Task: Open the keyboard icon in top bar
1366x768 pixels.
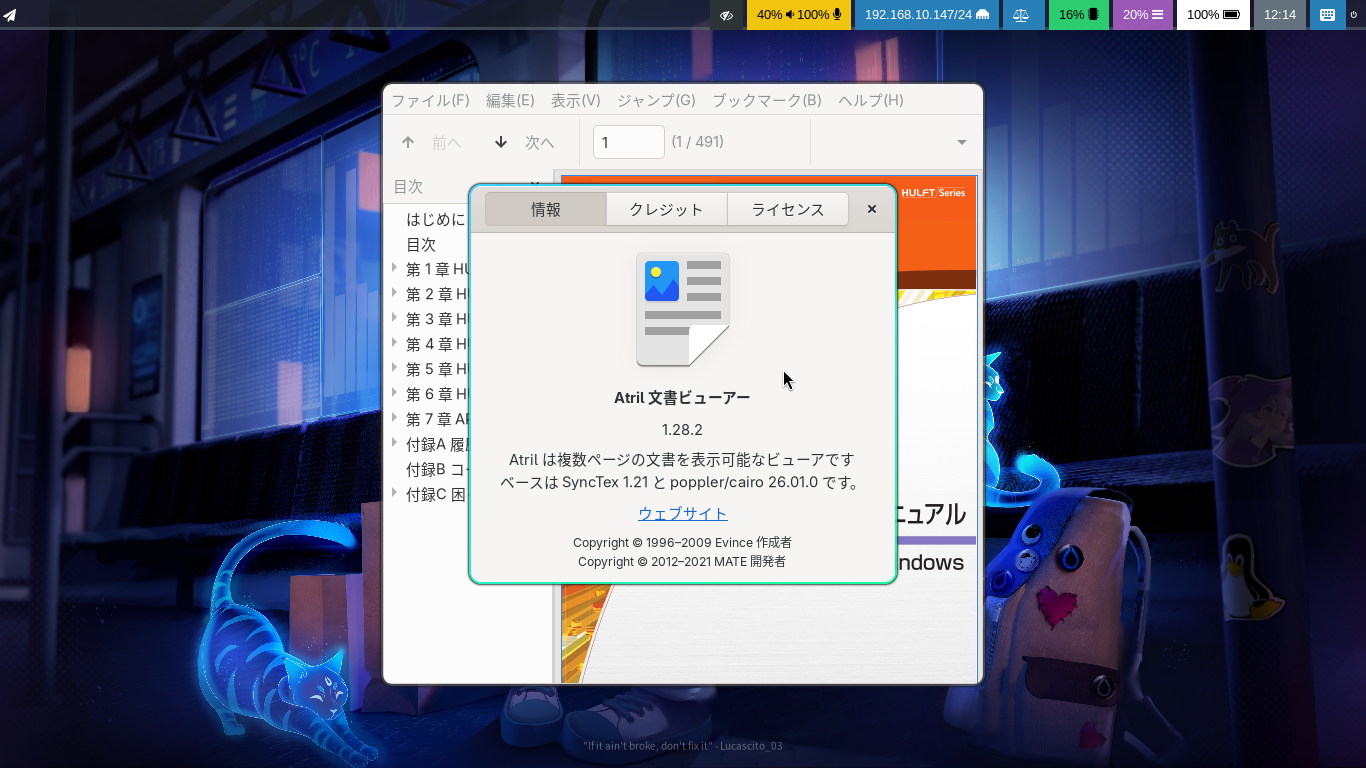Action: click(x=1327, y=15)
